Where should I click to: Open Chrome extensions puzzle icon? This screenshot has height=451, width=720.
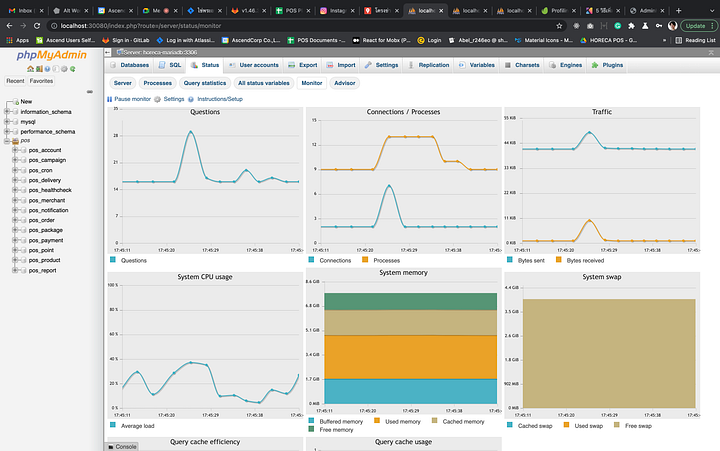631,26
